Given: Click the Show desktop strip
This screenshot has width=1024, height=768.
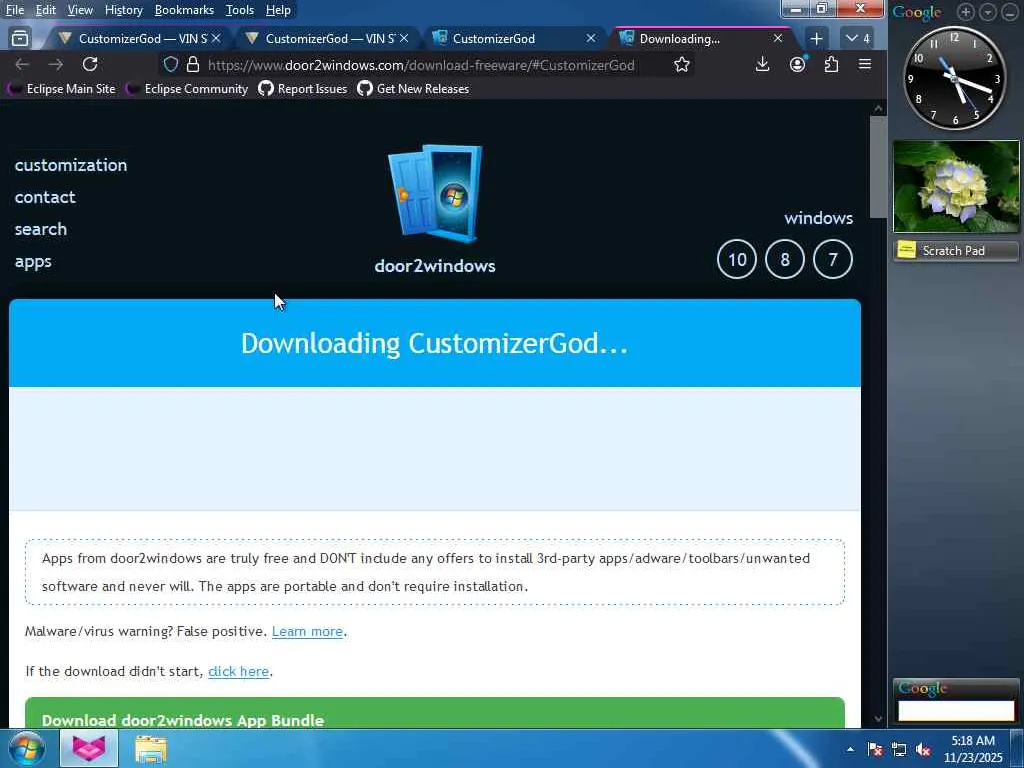Looking at the screenshot, I should [x=1017, y=748].
